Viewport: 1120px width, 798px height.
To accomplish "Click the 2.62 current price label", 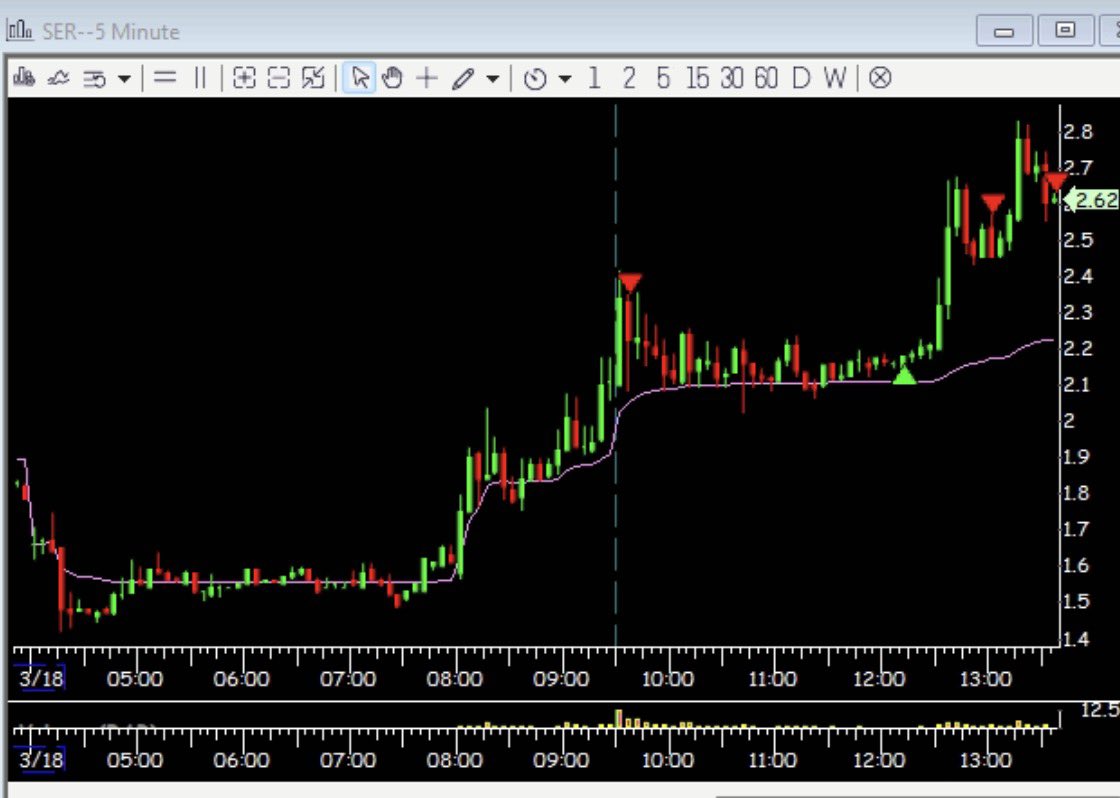I will point(1093,199).
